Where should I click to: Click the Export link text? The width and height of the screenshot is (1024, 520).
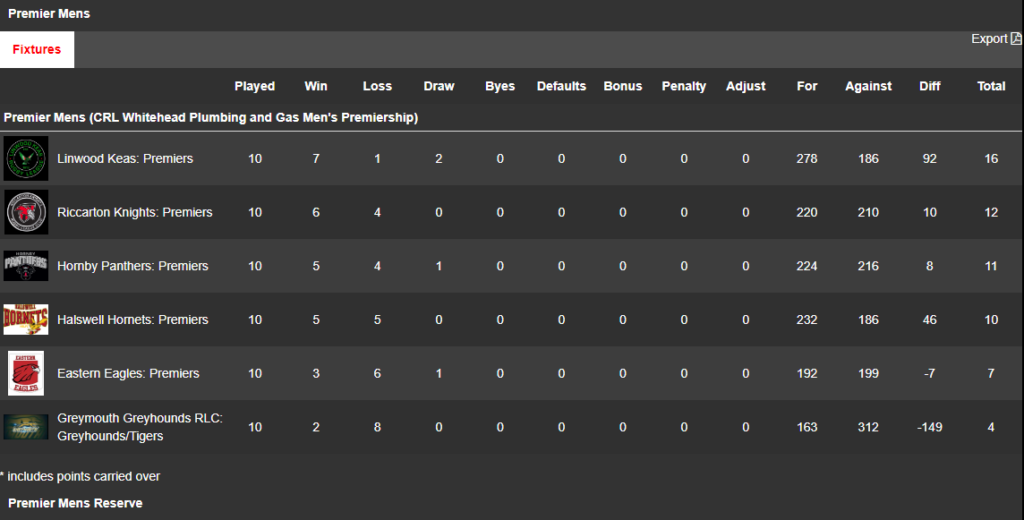click(x=989, y=39)
